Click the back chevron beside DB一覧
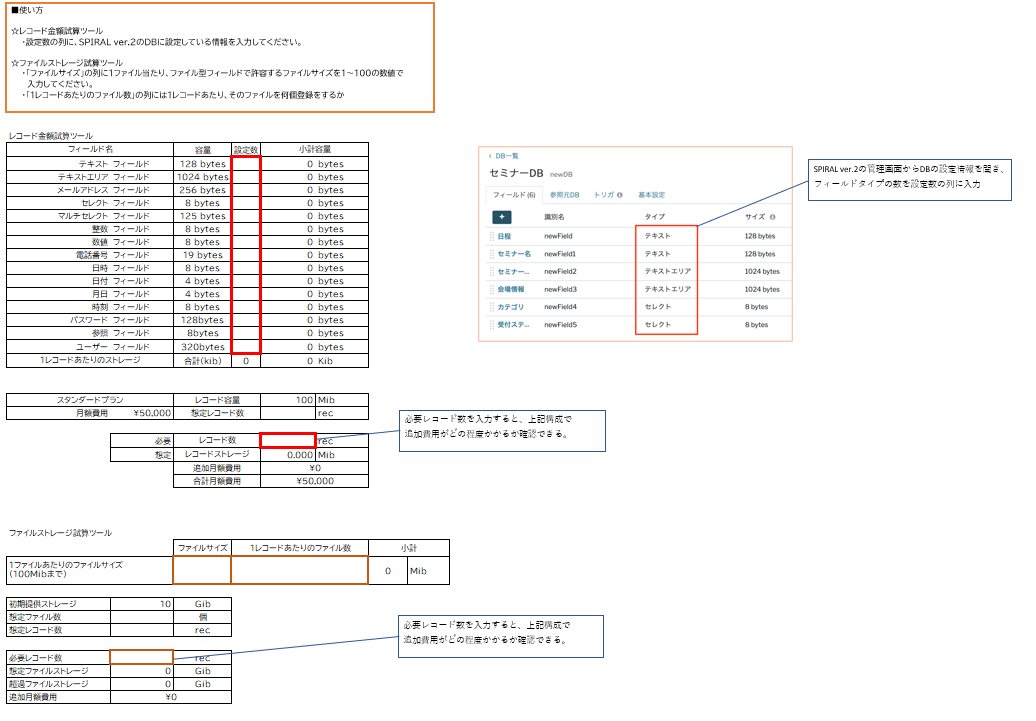This screenshot has width=1036, height=721. coord(491,156)
